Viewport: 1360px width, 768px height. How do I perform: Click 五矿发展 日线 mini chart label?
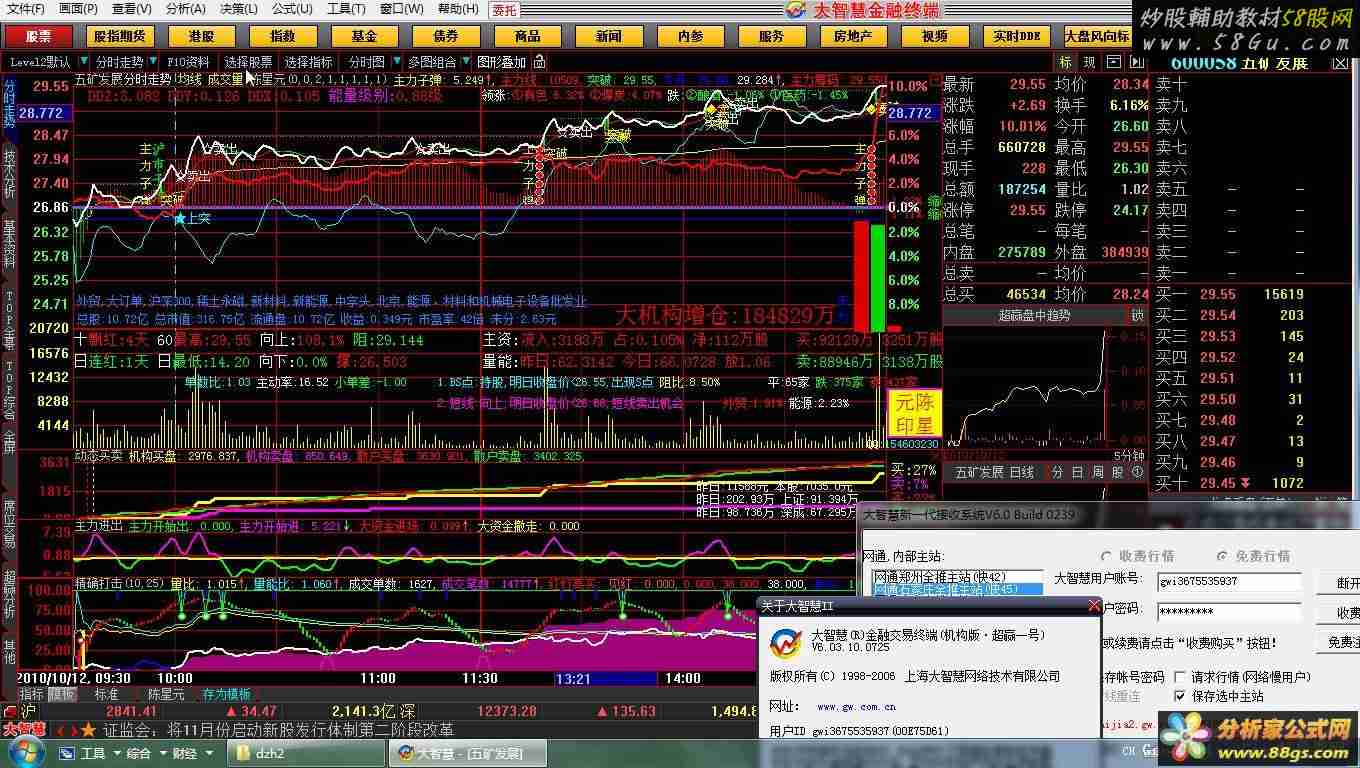click(994, 472)
